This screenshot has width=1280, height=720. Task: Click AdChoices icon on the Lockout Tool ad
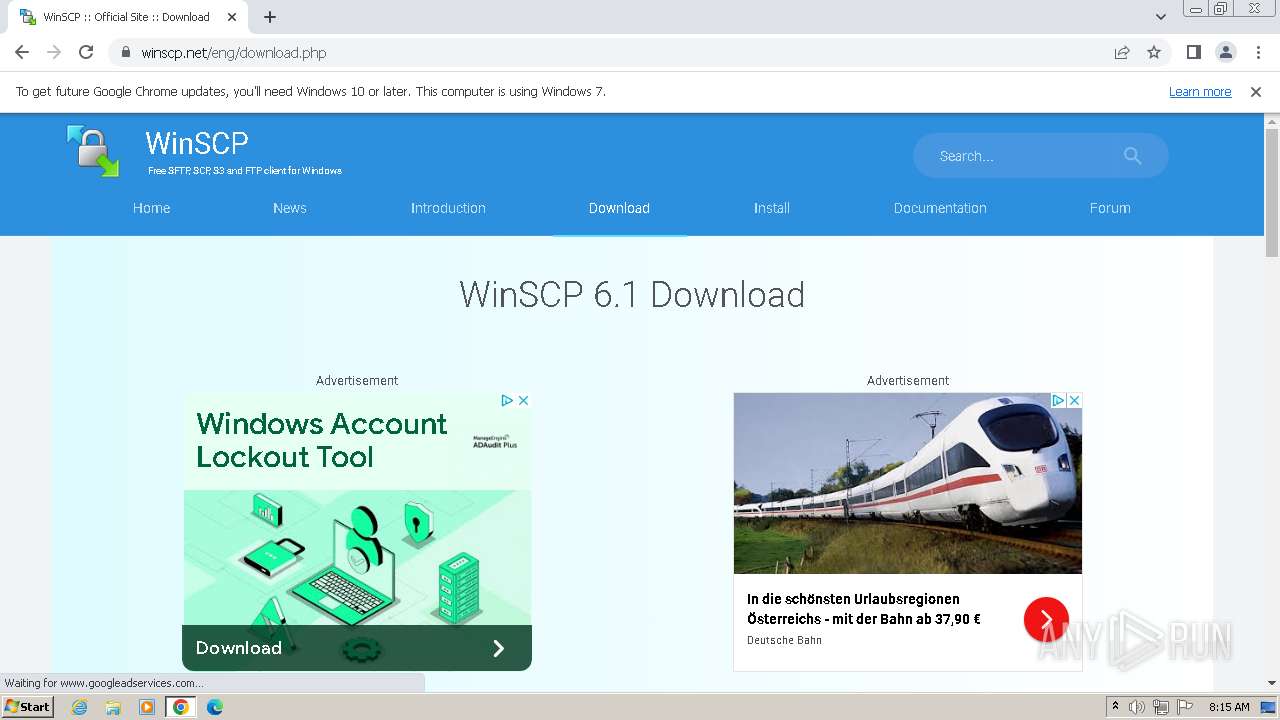(x=507, y=400)
